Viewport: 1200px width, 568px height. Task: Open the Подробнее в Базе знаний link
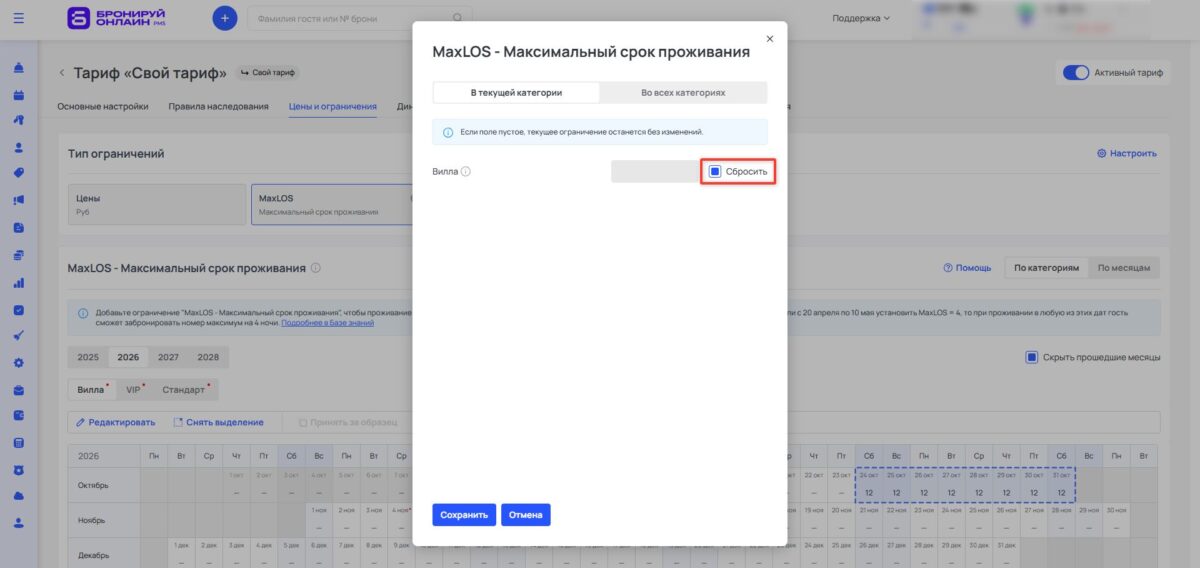[328, 323]
